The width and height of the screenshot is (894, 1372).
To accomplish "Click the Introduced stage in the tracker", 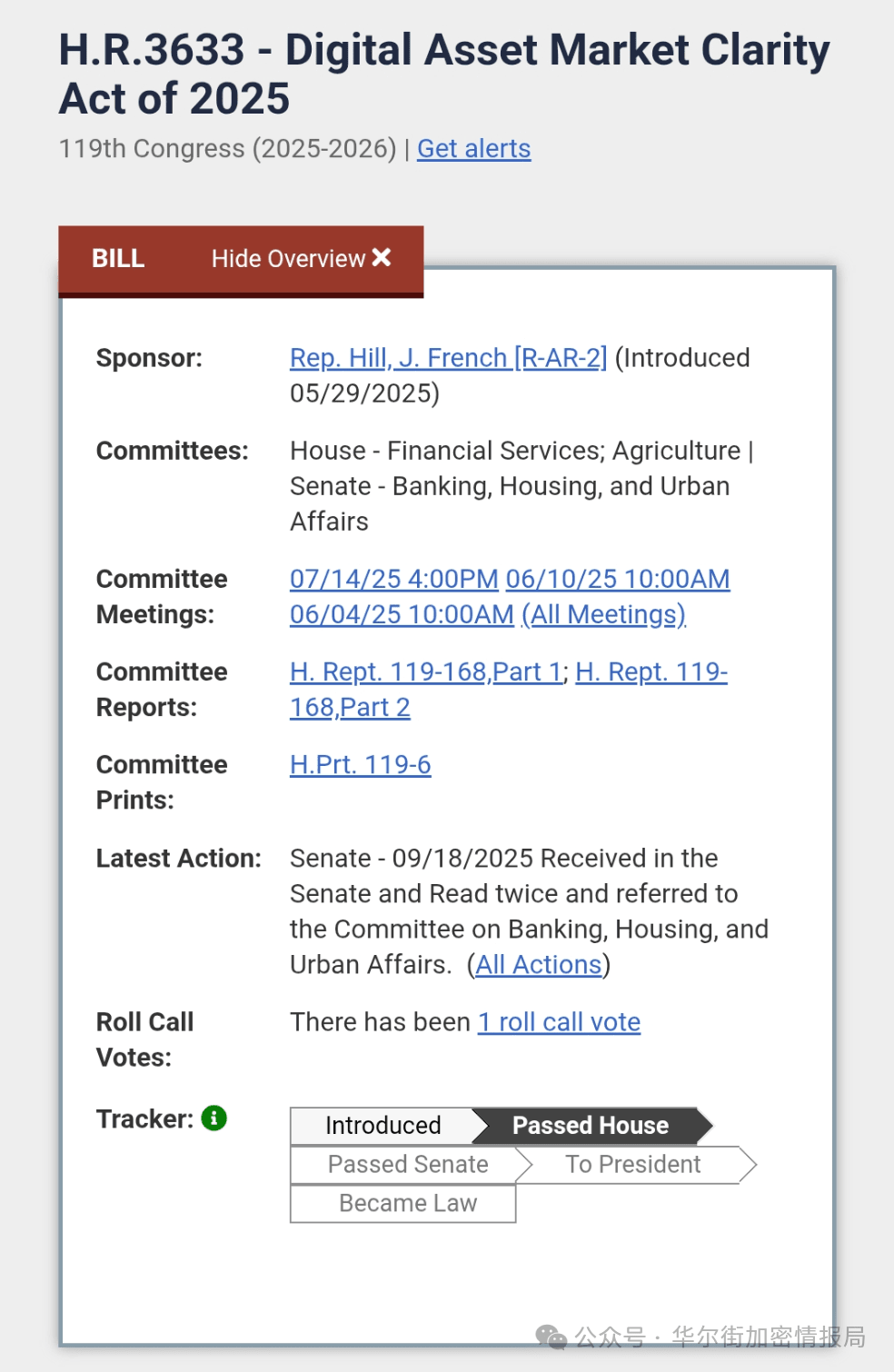I will (x=382, y=1126).
